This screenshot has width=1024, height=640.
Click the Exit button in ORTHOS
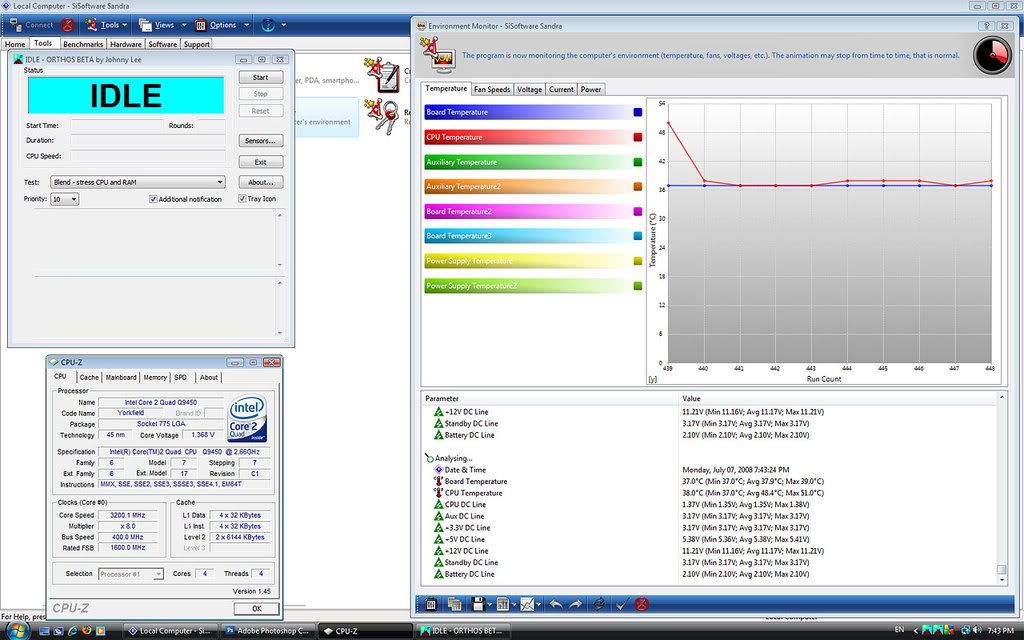(x=261, y=162)
